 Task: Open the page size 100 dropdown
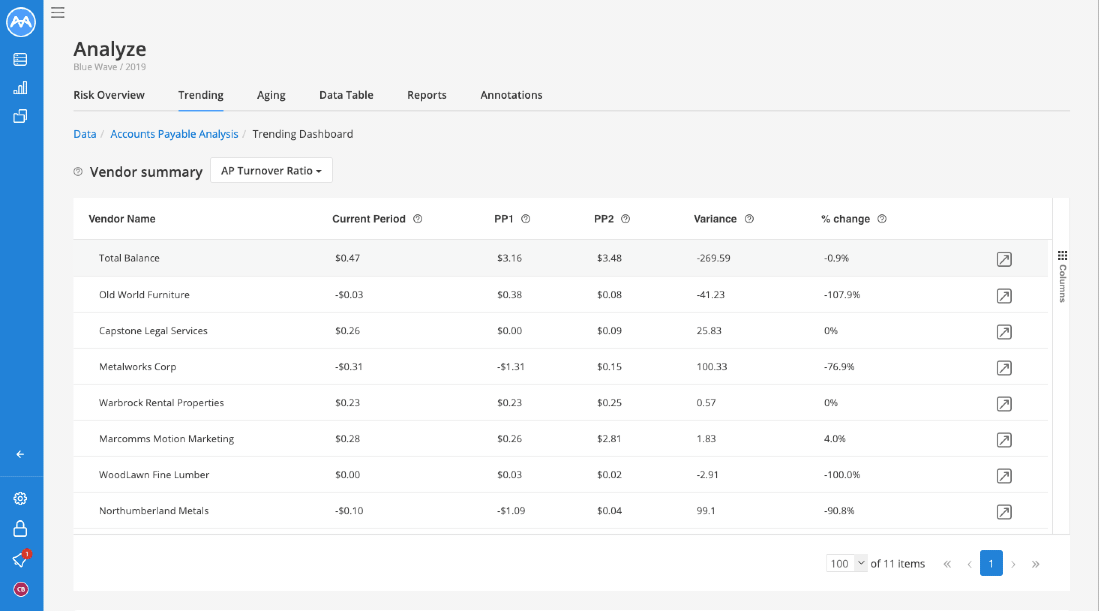(847, 563)
